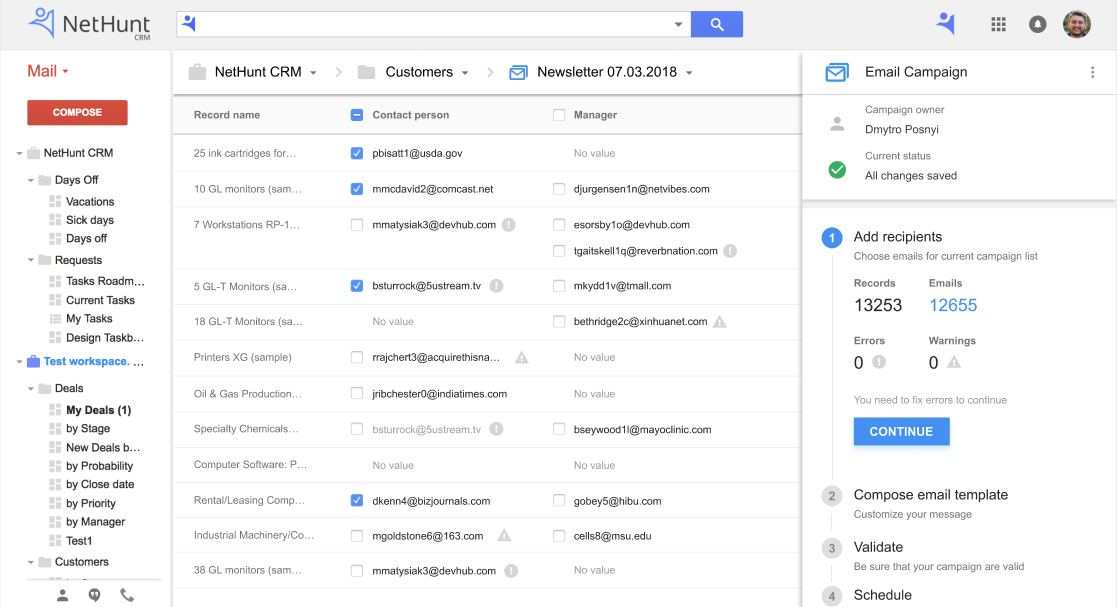Screen dimensions: 1117x607
Task: Click the Newsletter envelope icon in breadcrumb
Action: 519,72
